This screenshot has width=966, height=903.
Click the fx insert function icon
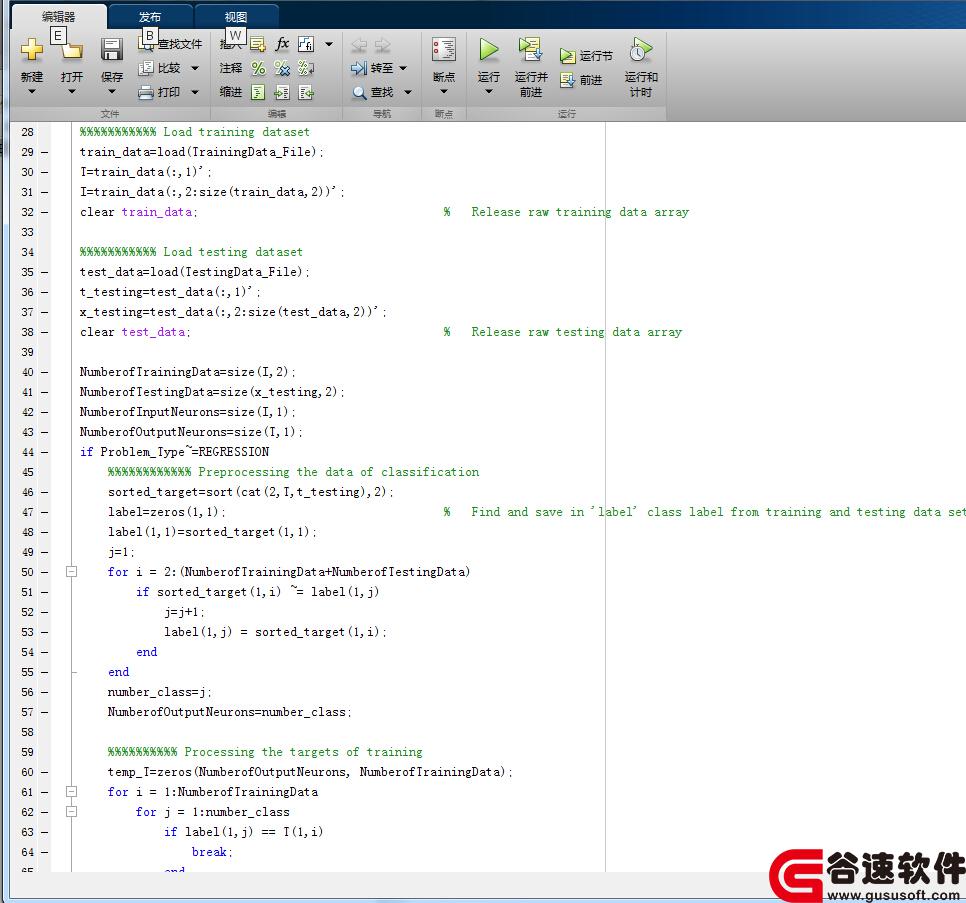point(282,44)
